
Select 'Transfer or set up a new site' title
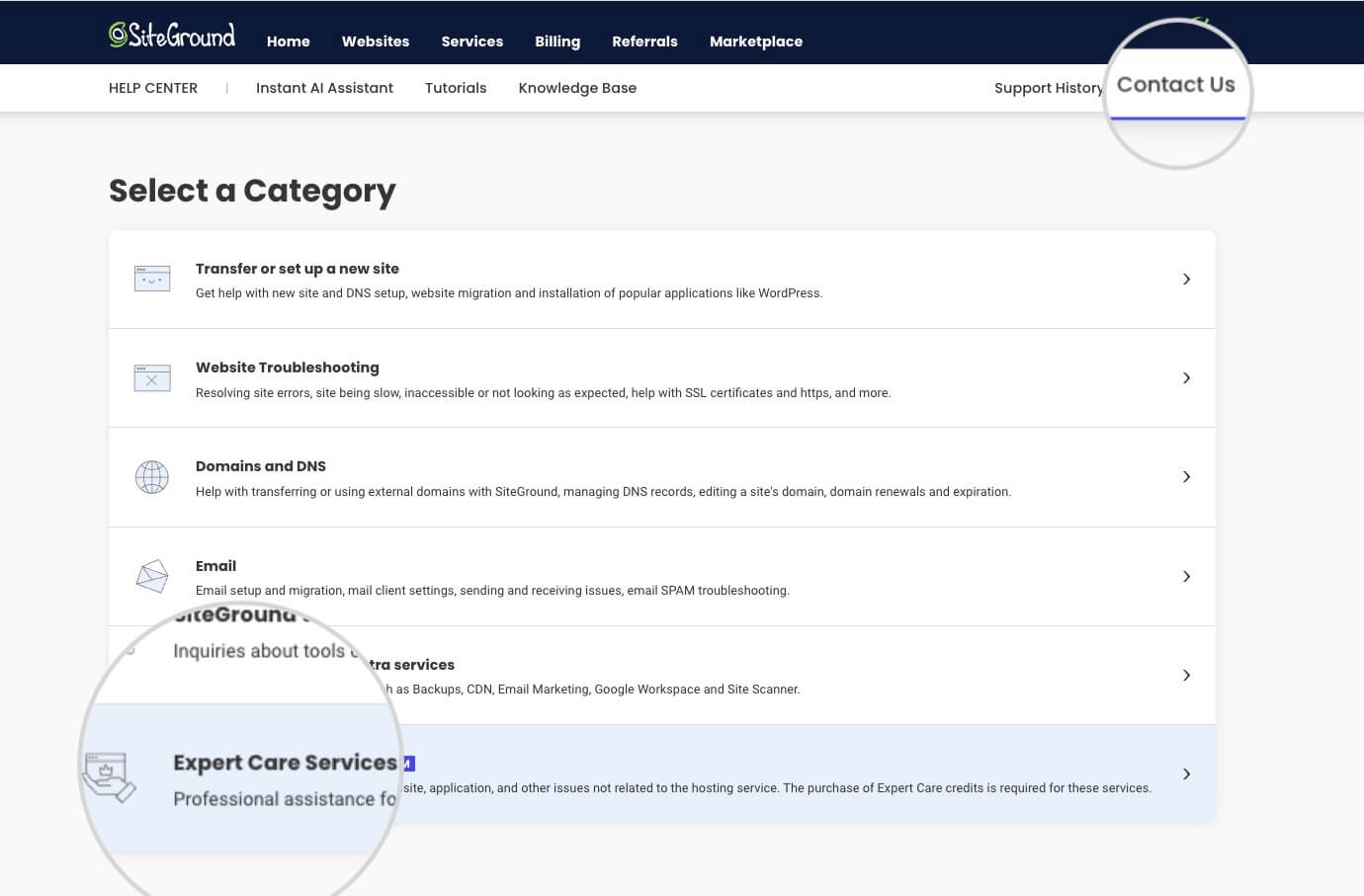click(x=298, y=269)
